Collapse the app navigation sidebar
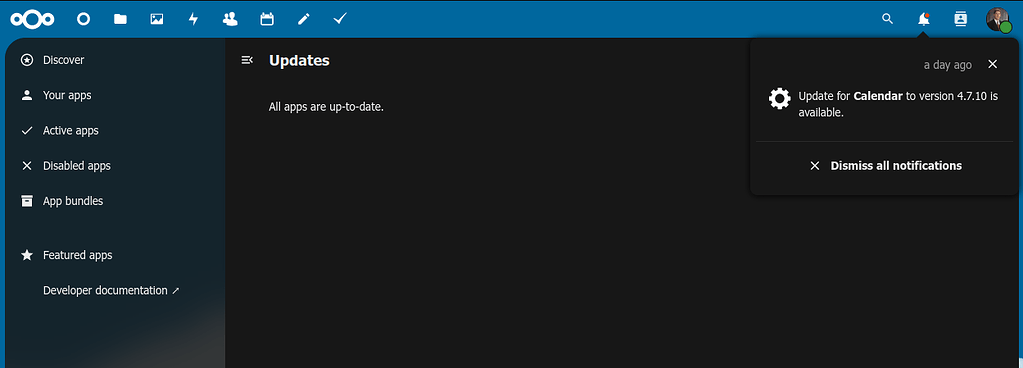This screenshot has height=368, width=1023. (247, 60)
